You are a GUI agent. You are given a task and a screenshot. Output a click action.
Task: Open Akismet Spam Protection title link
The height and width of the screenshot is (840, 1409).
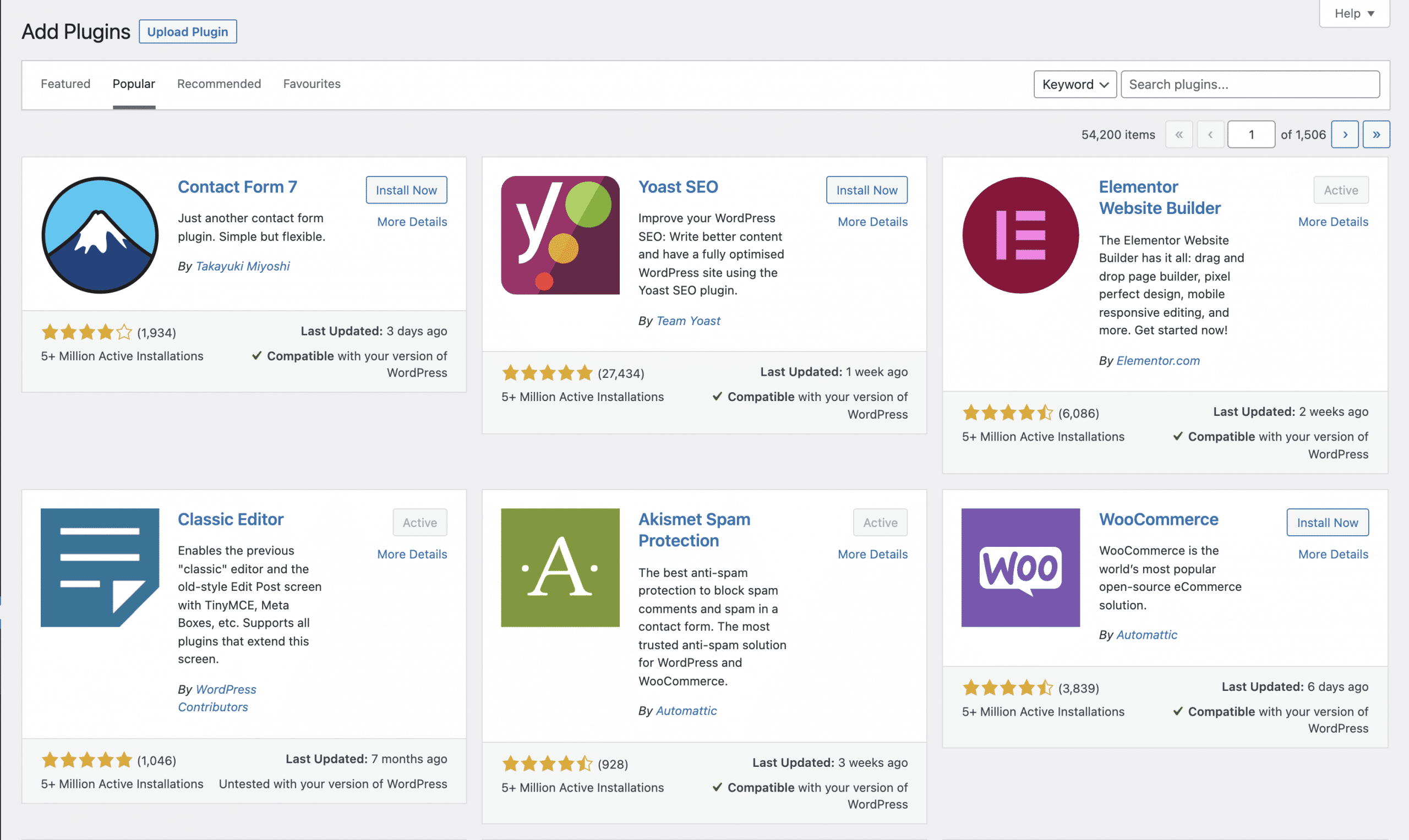point(693,530)
